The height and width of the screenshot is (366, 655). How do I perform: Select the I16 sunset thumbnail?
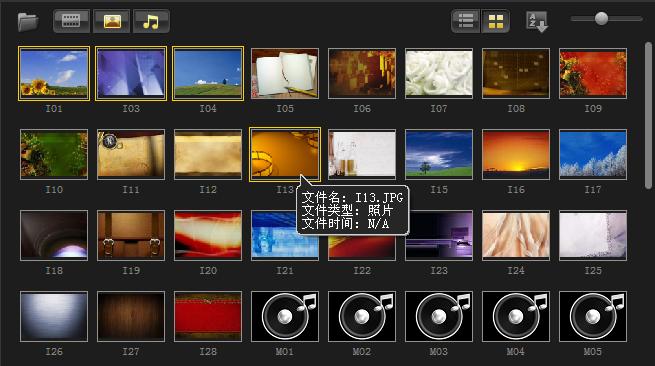[x=516, y=155]
